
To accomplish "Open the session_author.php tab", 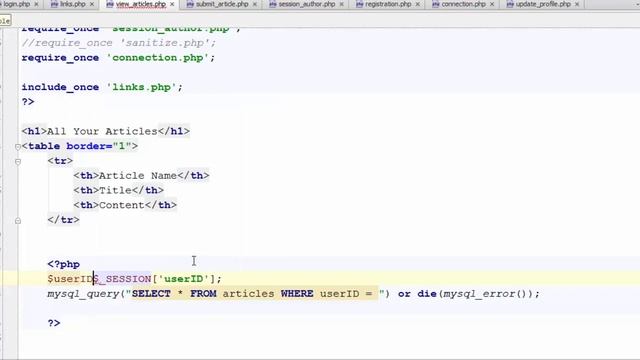I will [307, 4].
